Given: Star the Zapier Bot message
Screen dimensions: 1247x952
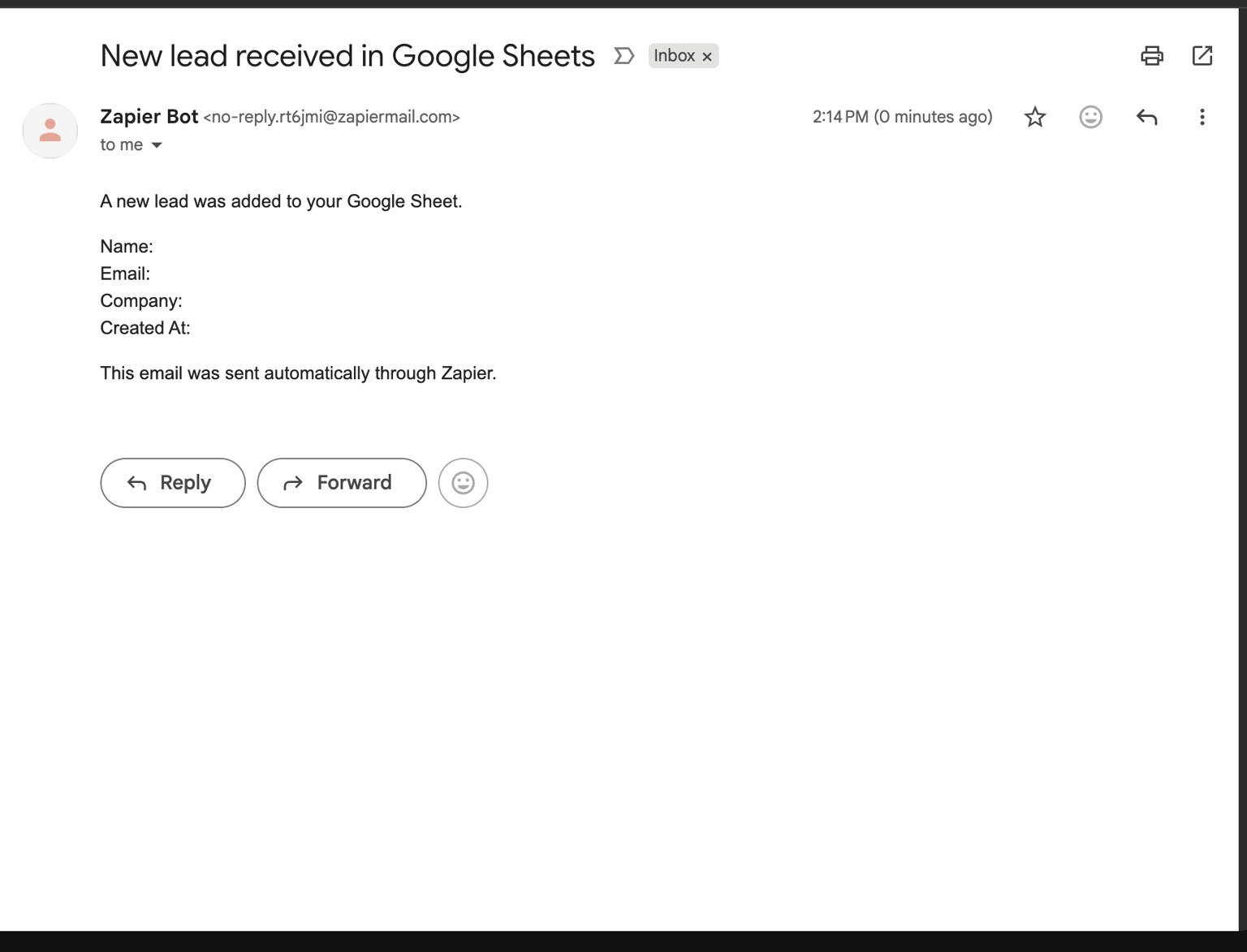Looking at the screenshot, I should point(1035,117).
